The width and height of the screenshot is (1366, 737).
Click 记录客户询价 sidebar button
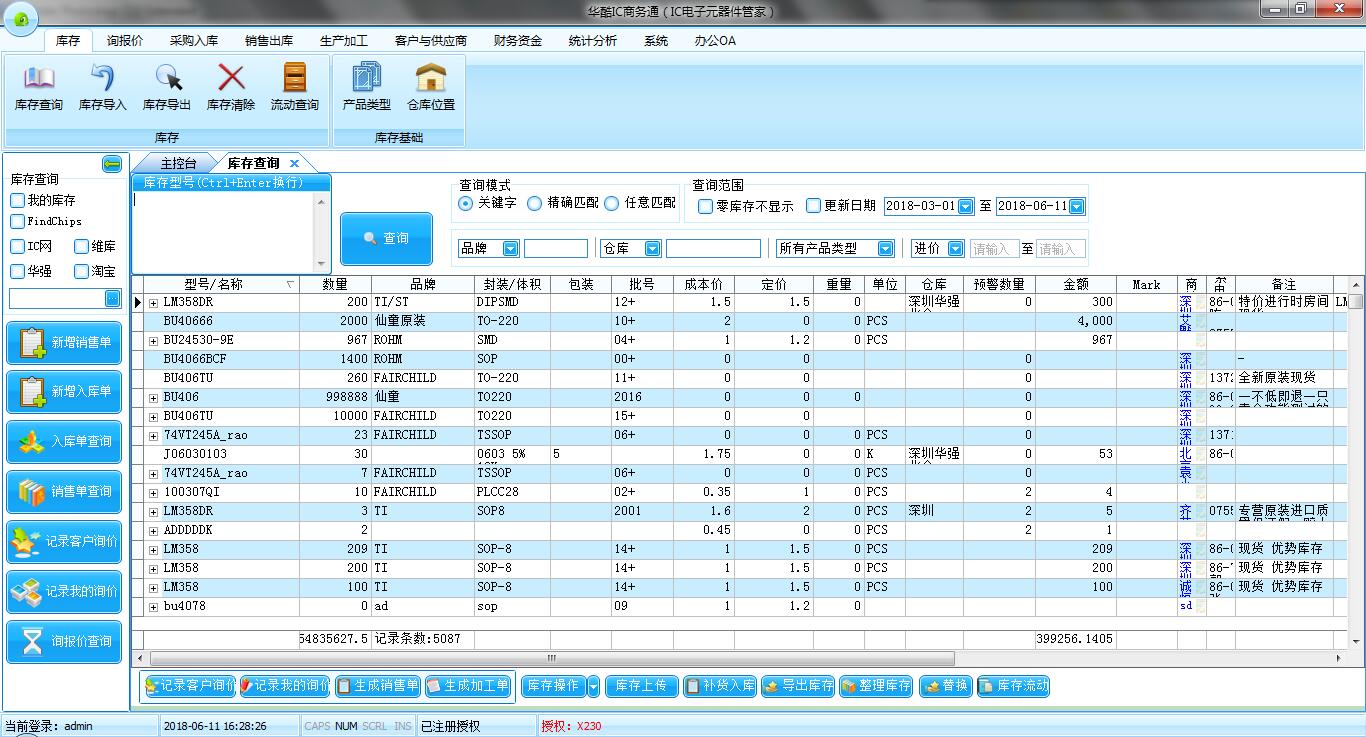64,542
